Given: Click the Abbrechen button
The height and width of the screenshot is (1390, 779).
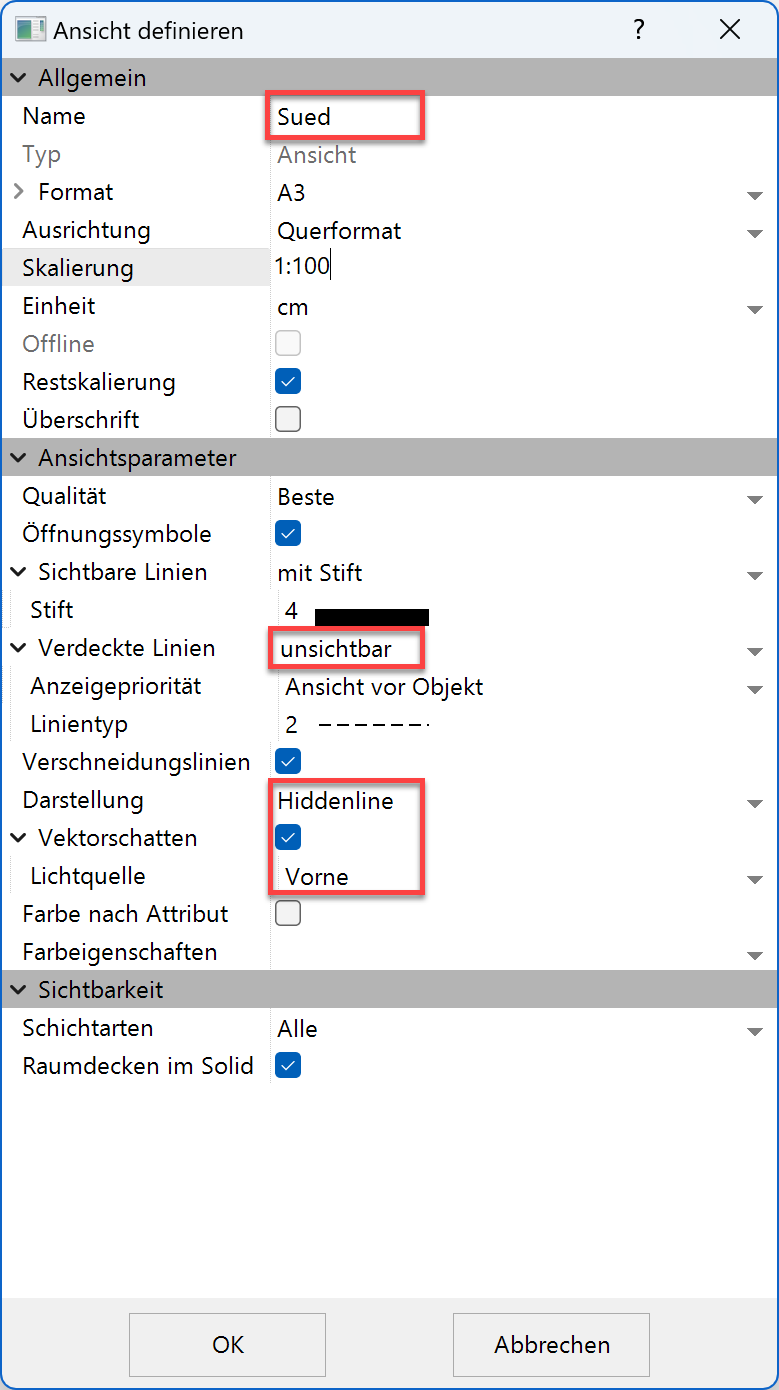Looking at the screenshot, I should tap(551, 1345).
